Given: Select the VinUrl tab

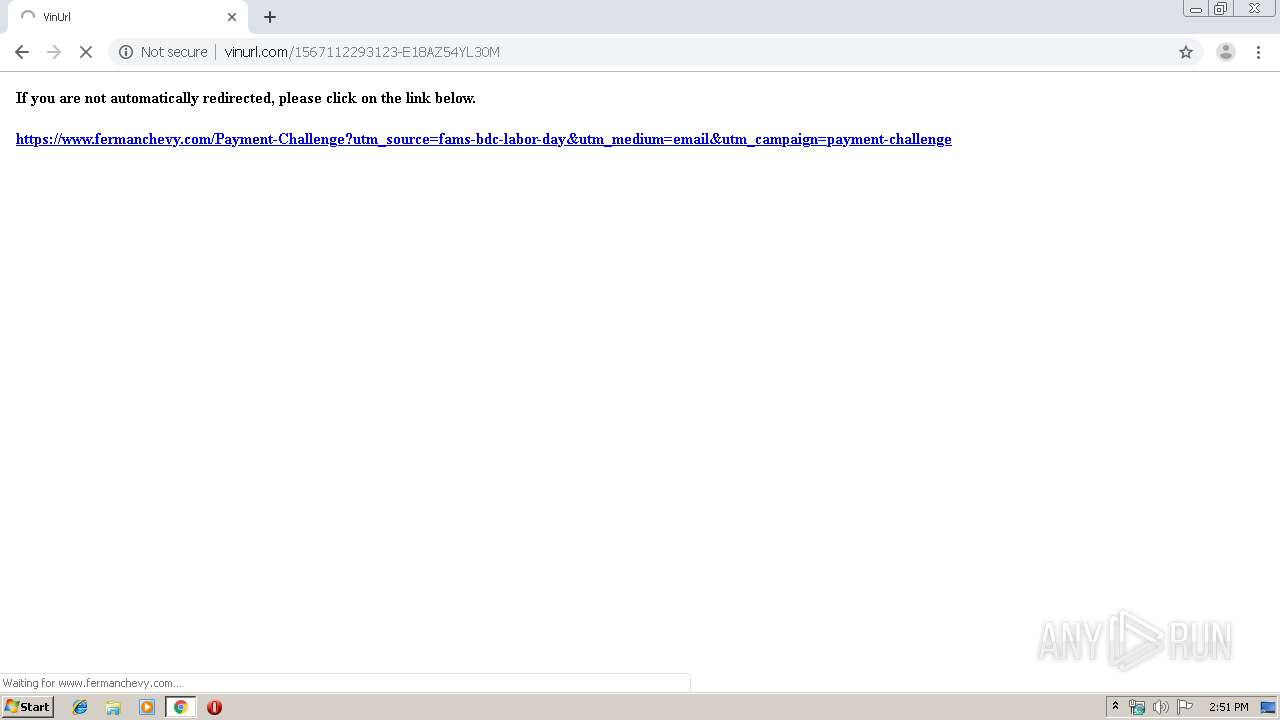Looking at the screenshot, I should click(x=128, y=17).
